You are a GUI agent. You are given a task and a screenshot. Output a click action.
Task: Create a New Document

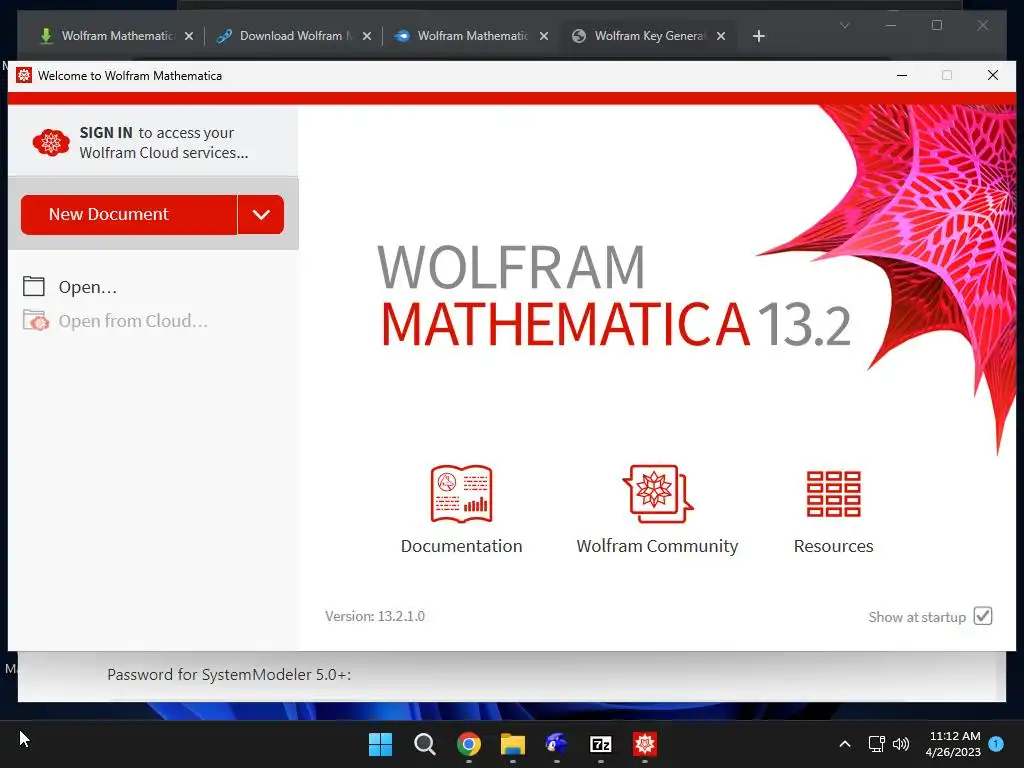[x=129, y=214]
